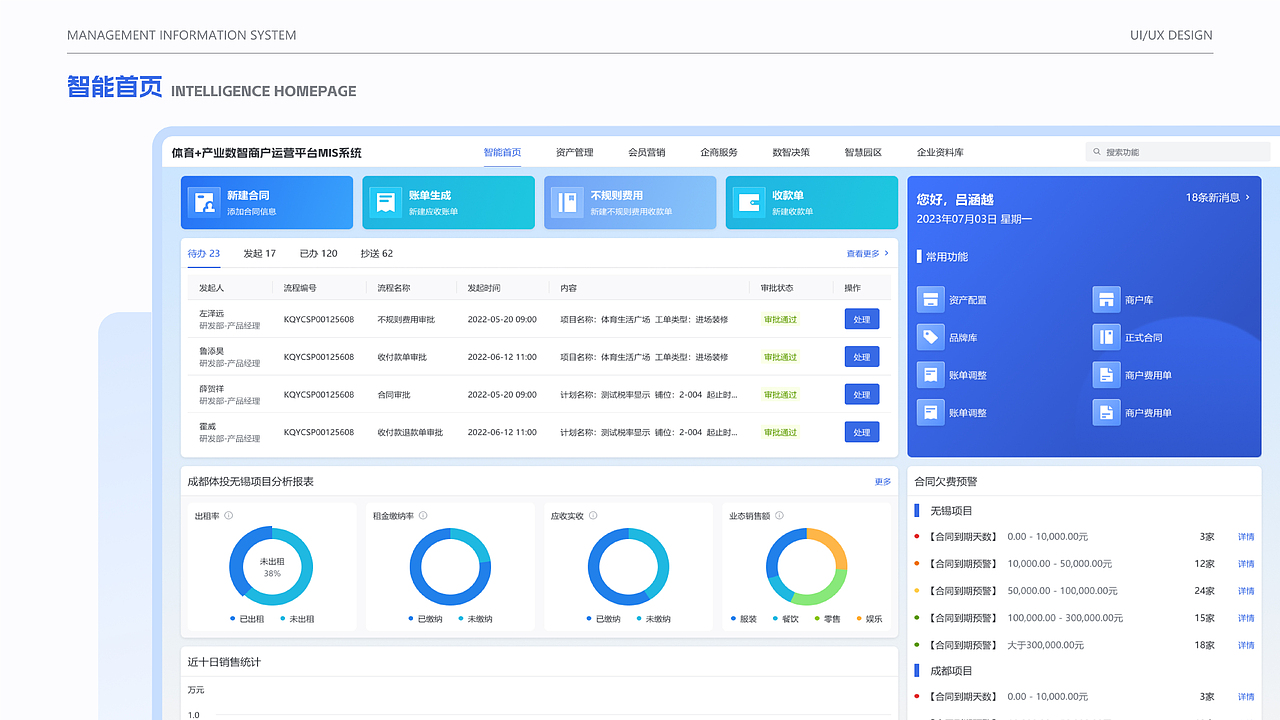Open 查看更多 link in todo panel
This screenshot has width=1280, height=720.
tap(868, 254)
